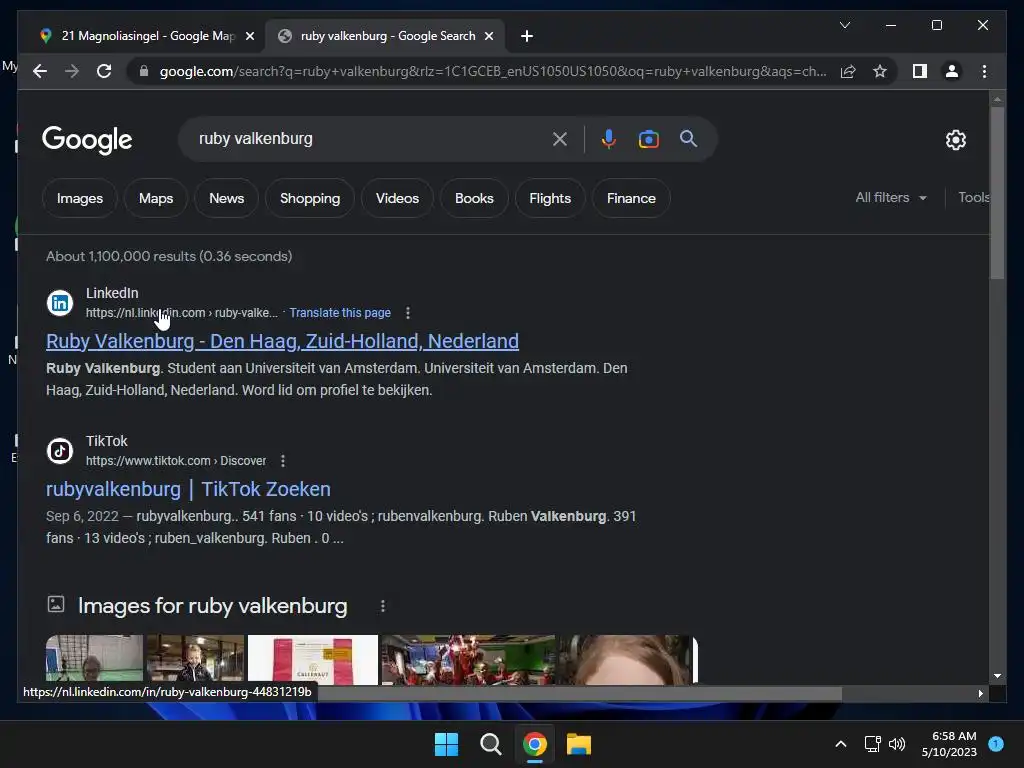This screenshot has width=1024, height=768.
Task: View site information via the lock icon
Action: click(x=144, y=71)
